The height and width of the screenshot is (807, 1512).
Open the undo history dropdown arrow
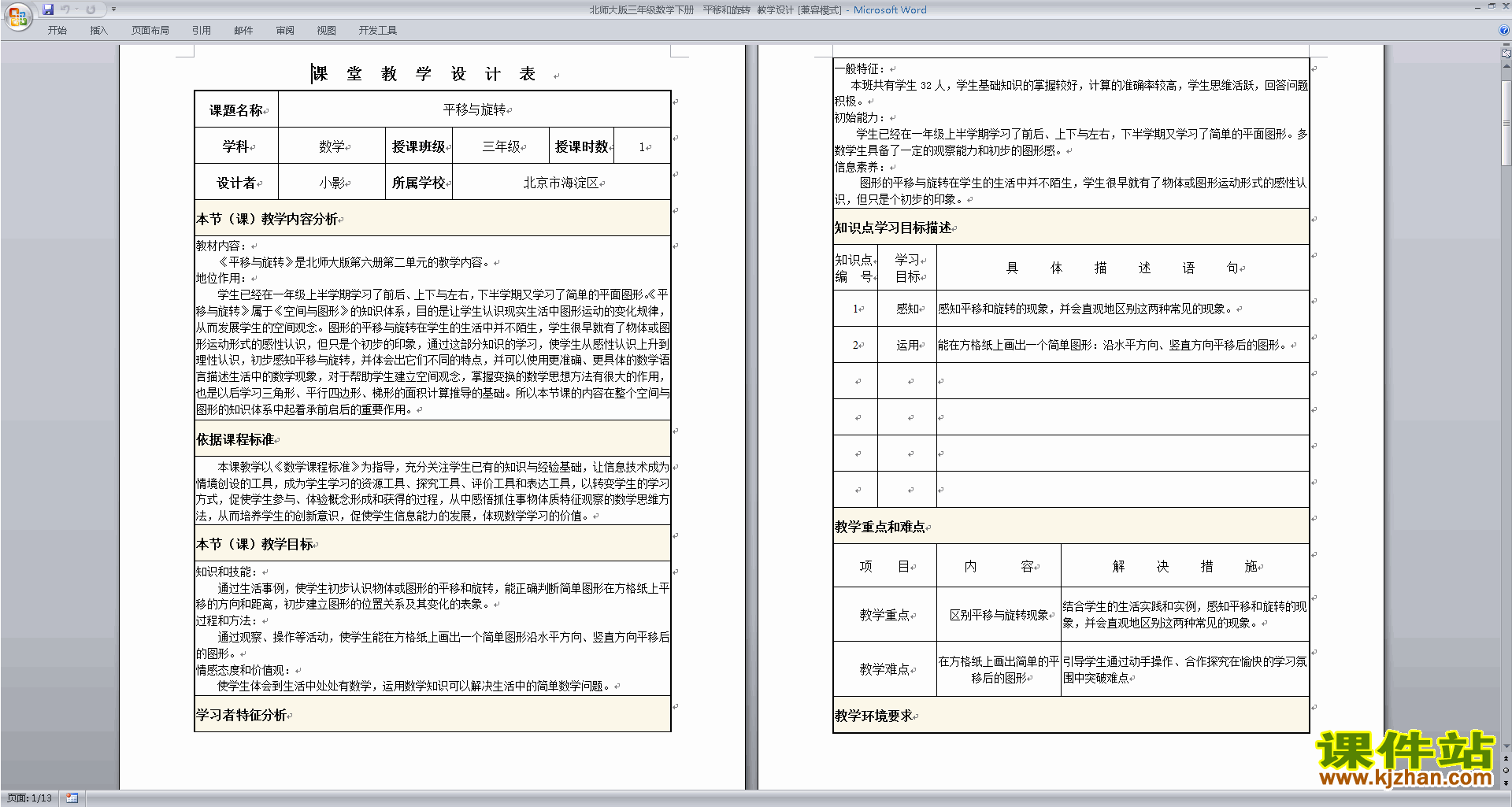coord(76,9)
